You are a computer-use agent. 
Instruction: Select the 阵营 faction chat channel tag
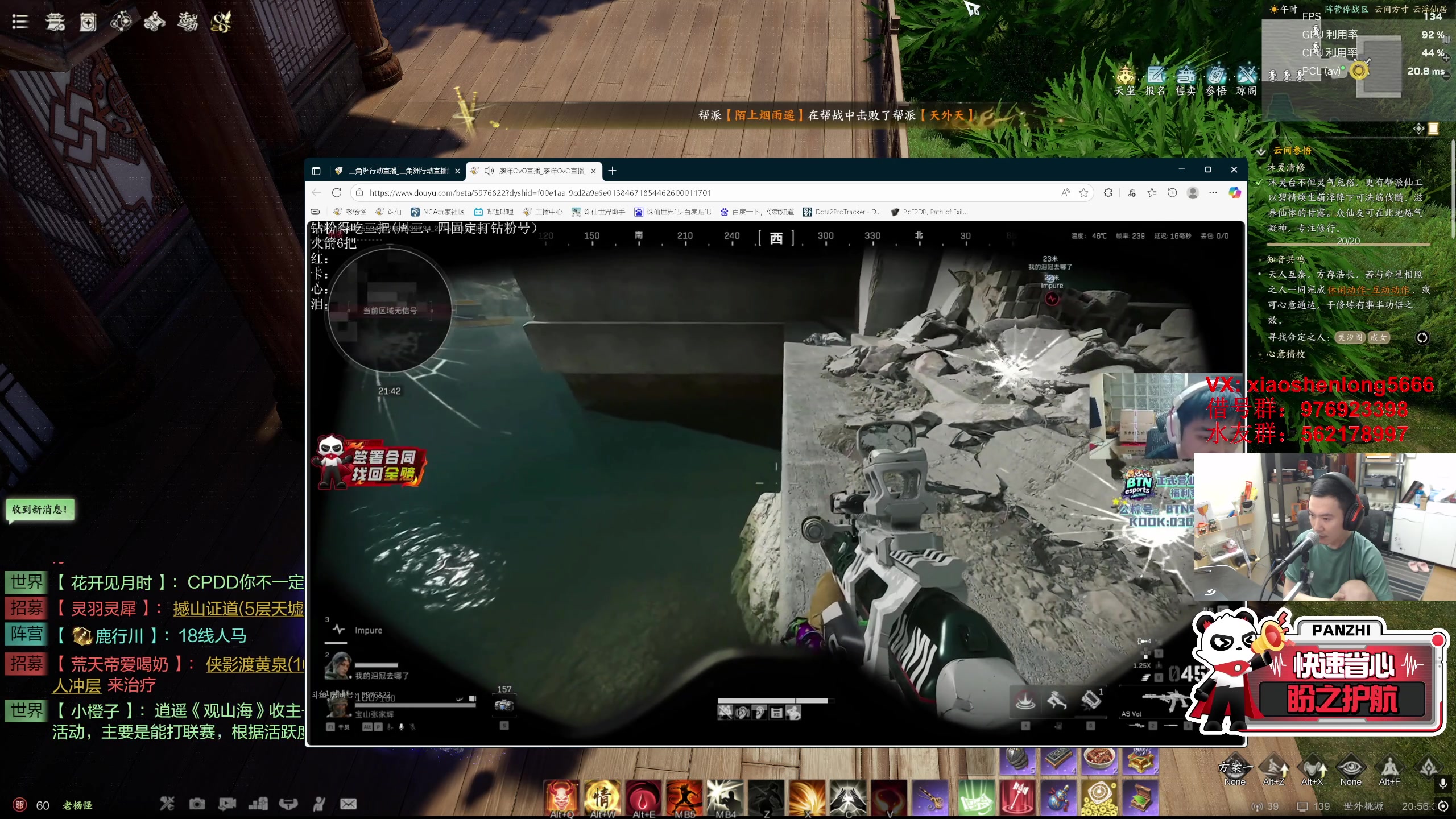(x=27, y=635)
